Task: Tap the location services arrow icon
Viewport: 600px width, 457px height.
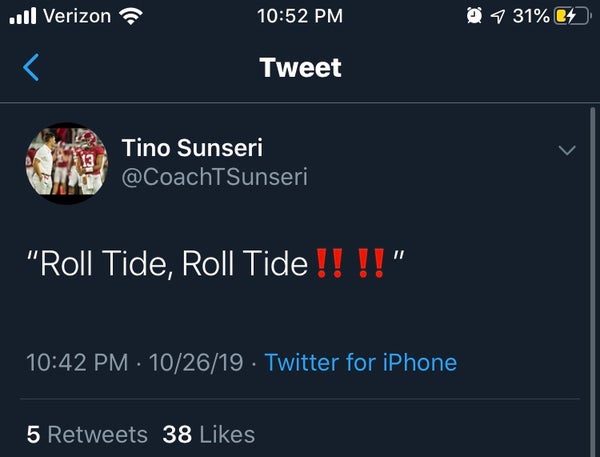Action: [x=497, y=16]
